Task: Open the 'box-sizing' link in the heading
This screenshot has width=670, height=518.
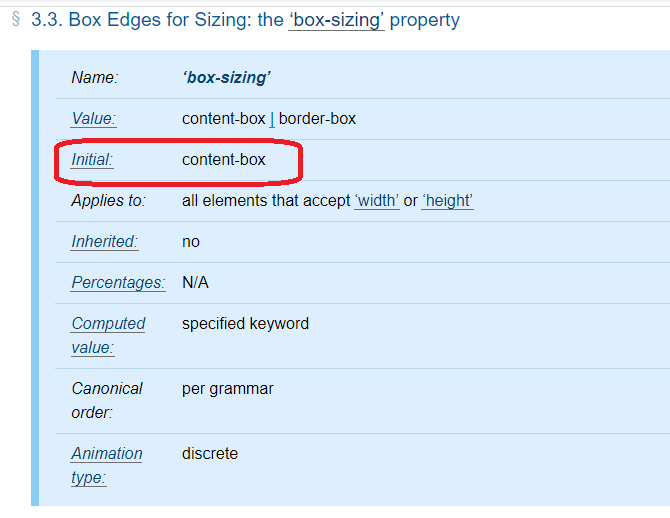Action: coord(336,20)
